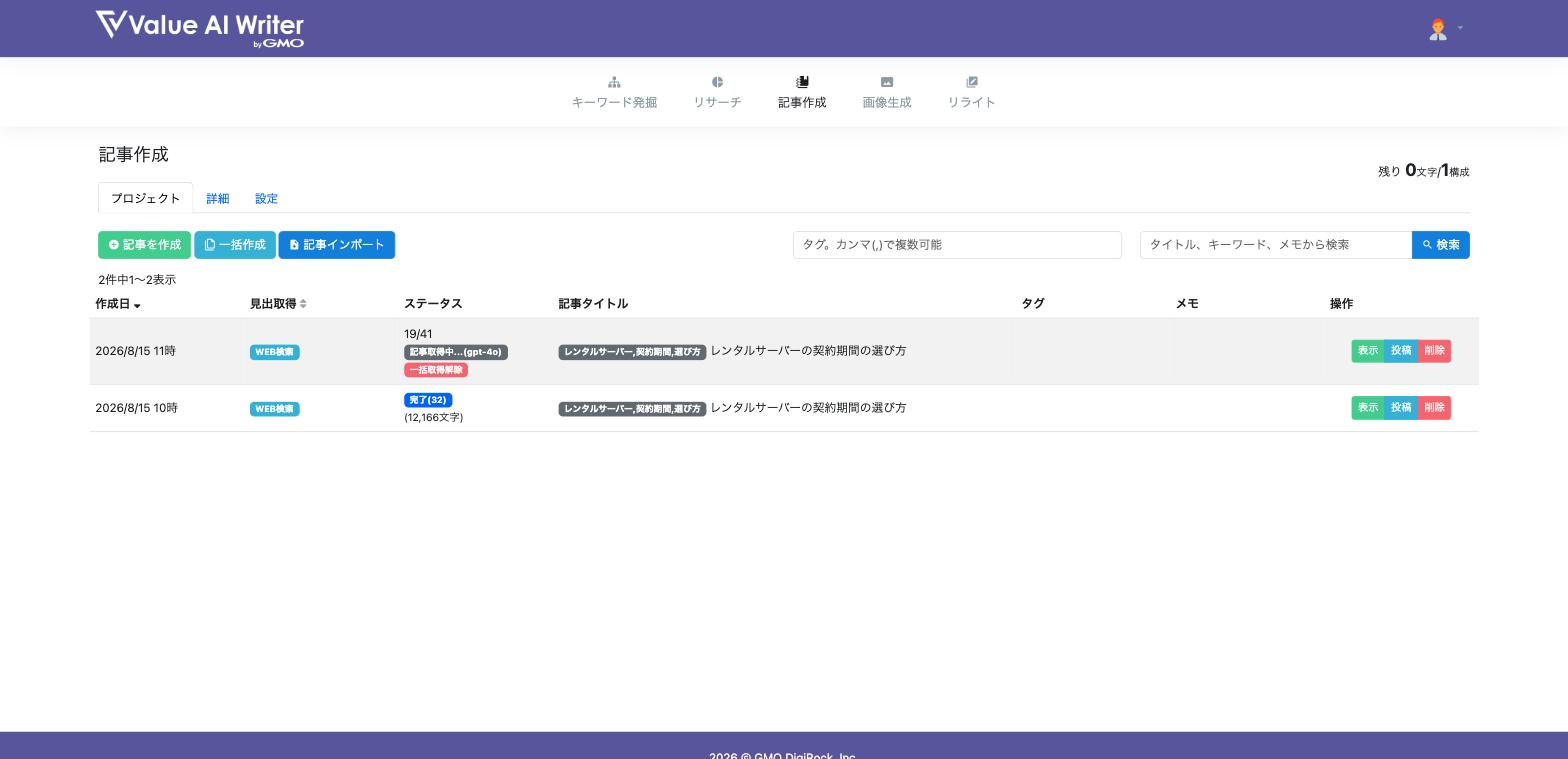Click 投稿 button in the 11時 row
This screenshot has width=1568, height=759.
click(x=1401, y=351)
